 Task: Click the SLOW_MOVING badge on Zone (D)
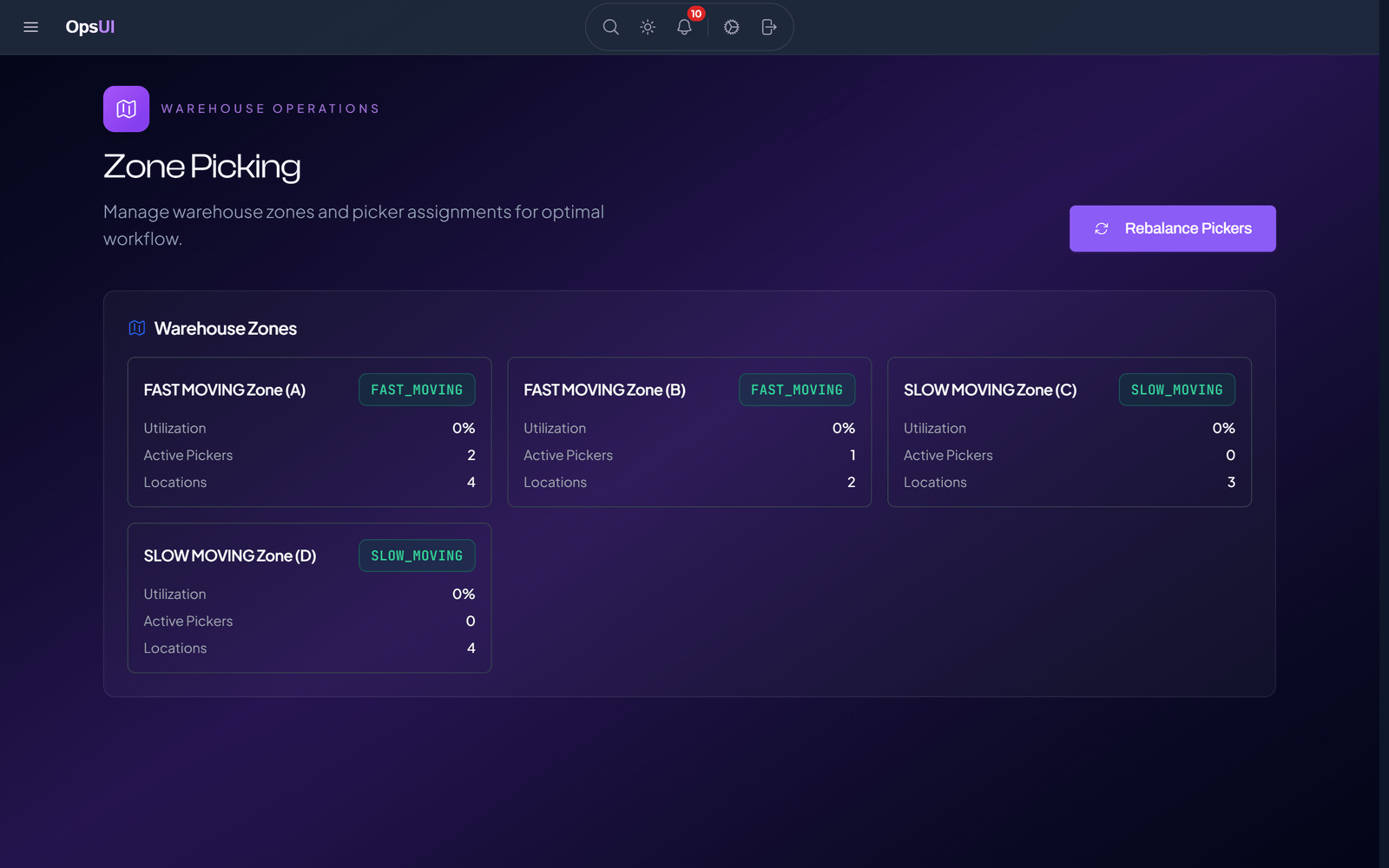[x=417, y=556]
